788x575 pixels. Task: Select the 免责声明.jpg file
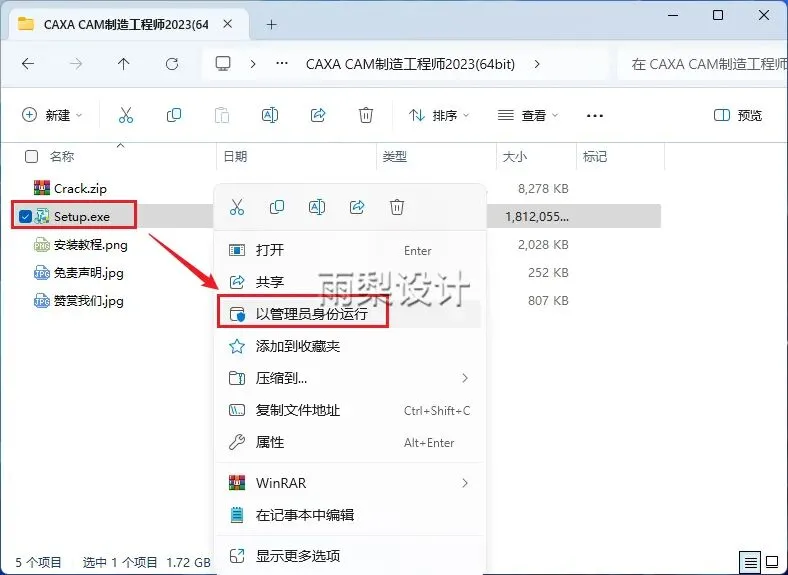coord(88,273)
